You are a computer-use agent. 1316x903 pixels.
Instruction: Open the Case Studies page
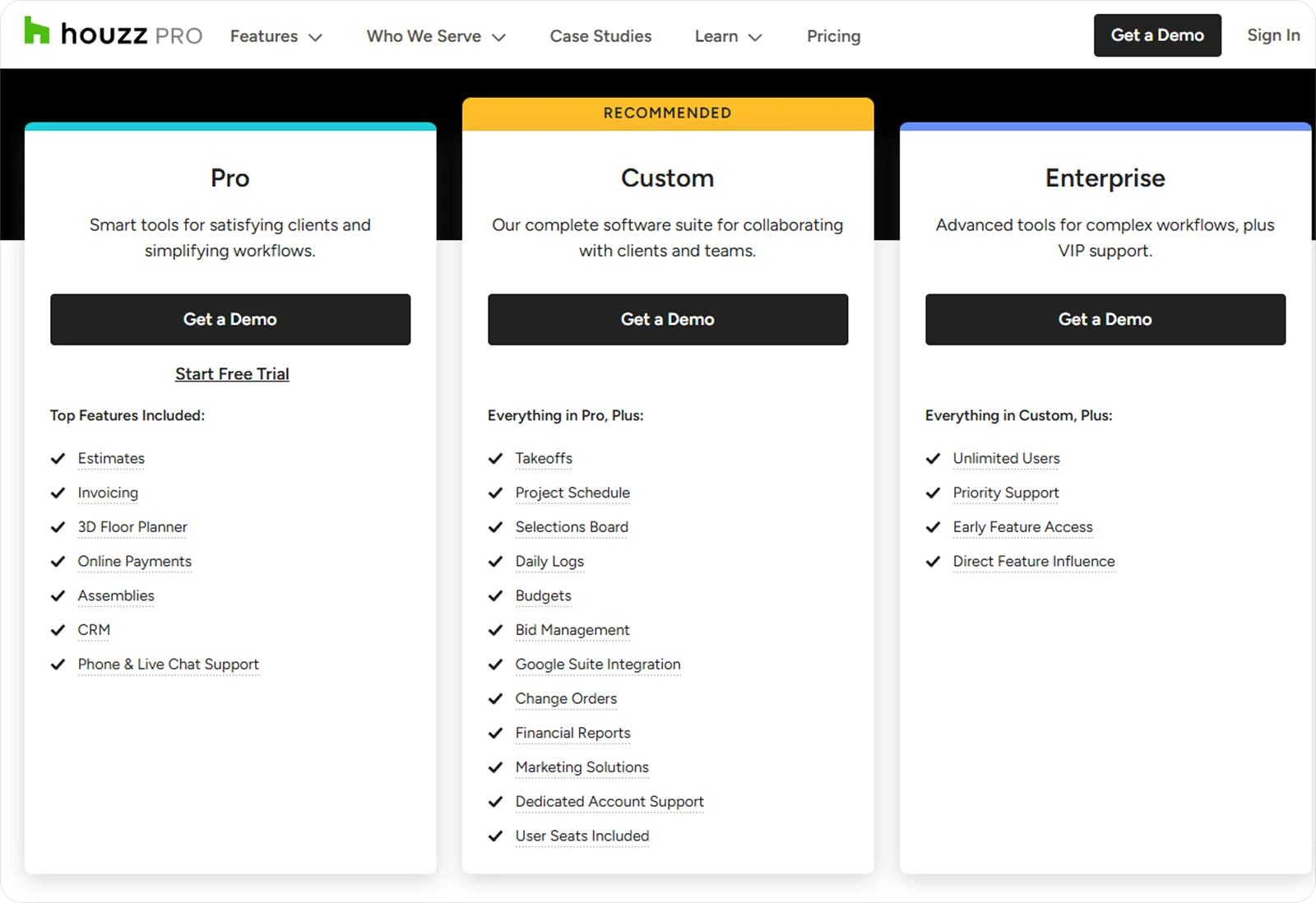point(600,36)
